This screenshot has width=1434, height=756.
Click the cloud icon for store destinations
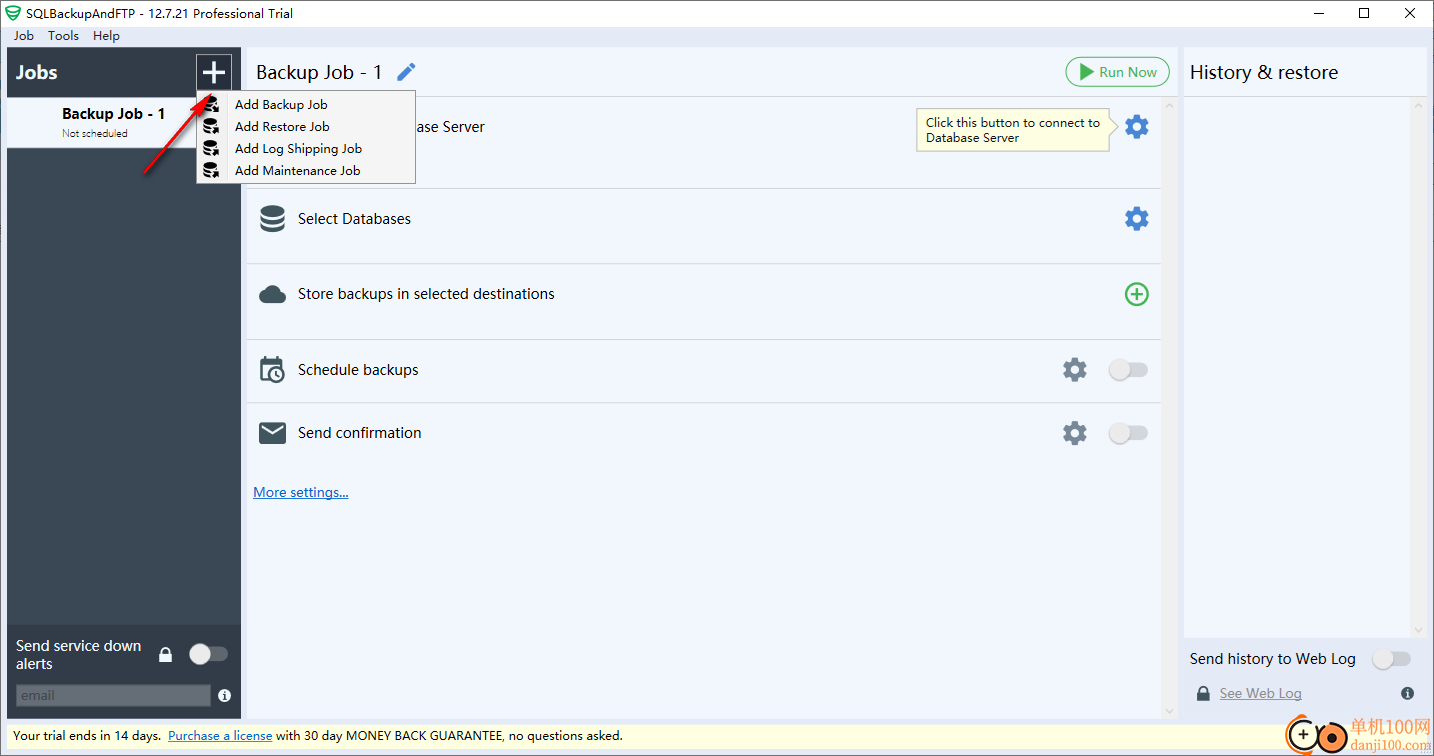pyautogui.click(x=272, y=294)
